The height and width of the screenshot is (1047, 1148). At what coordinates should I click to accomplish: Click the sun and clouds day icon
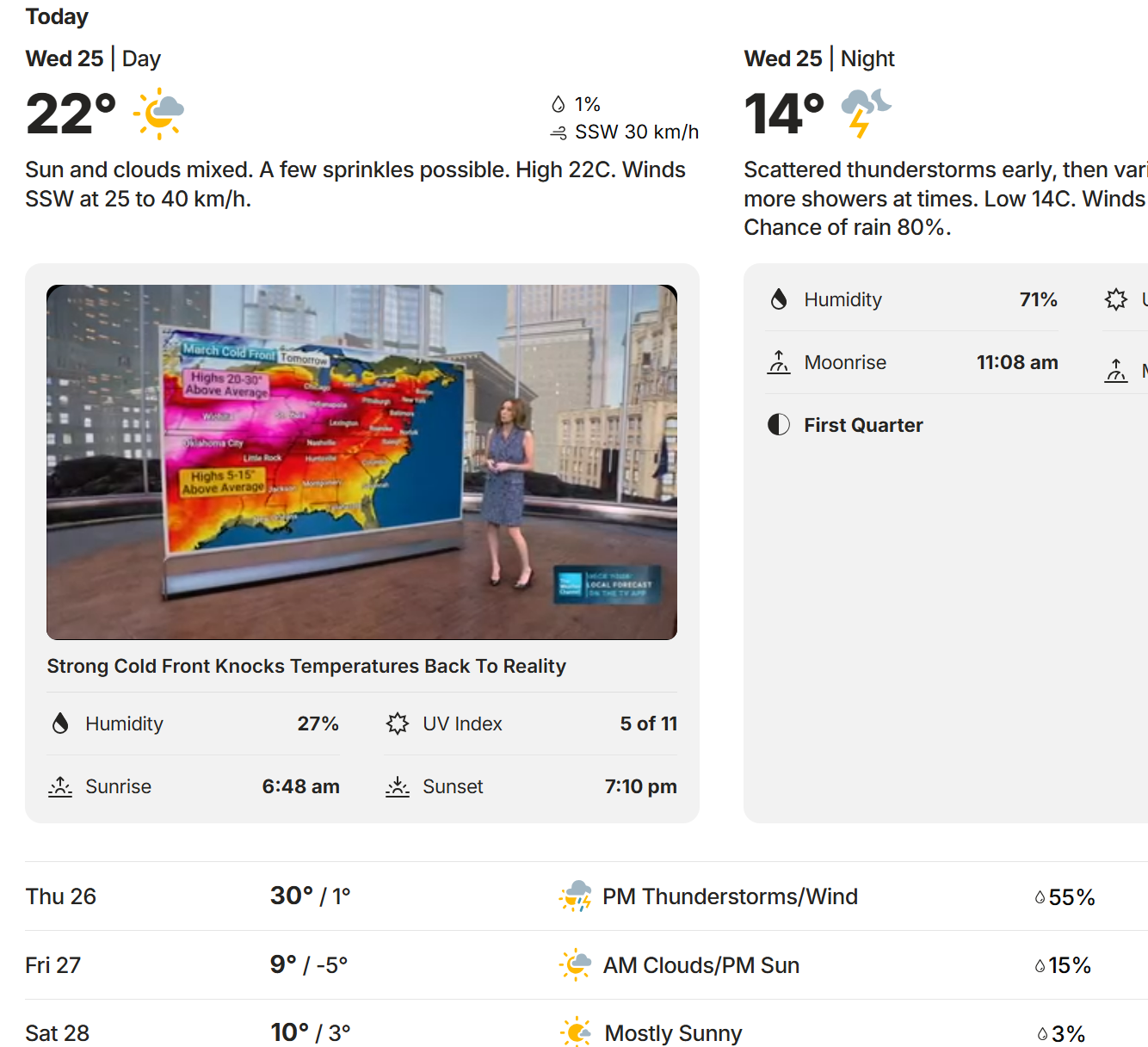[159, 114]
